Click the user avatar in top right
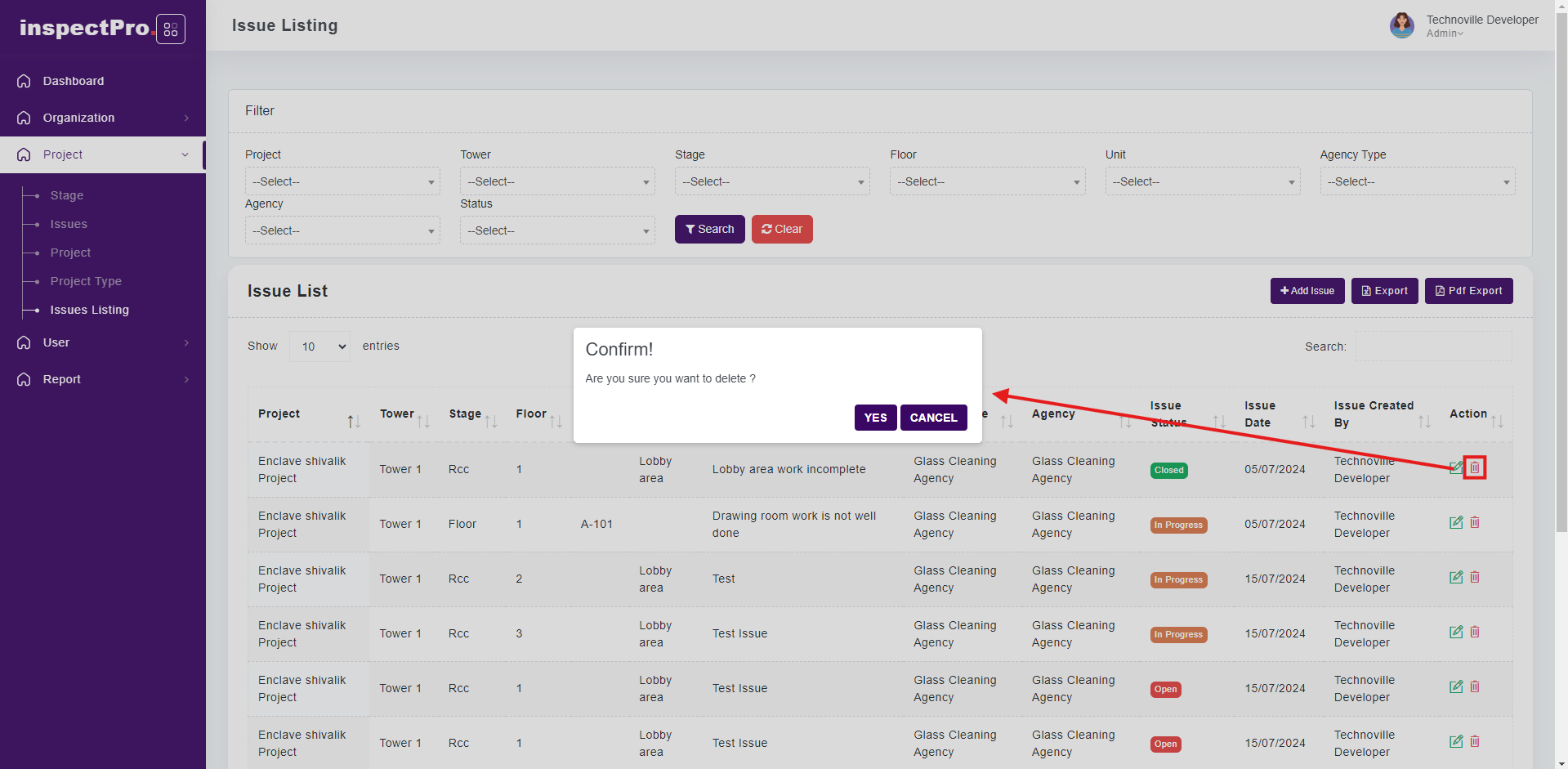Viewport: 1568px width, 769px height. pyautogui.click(x=1401, y=25)
